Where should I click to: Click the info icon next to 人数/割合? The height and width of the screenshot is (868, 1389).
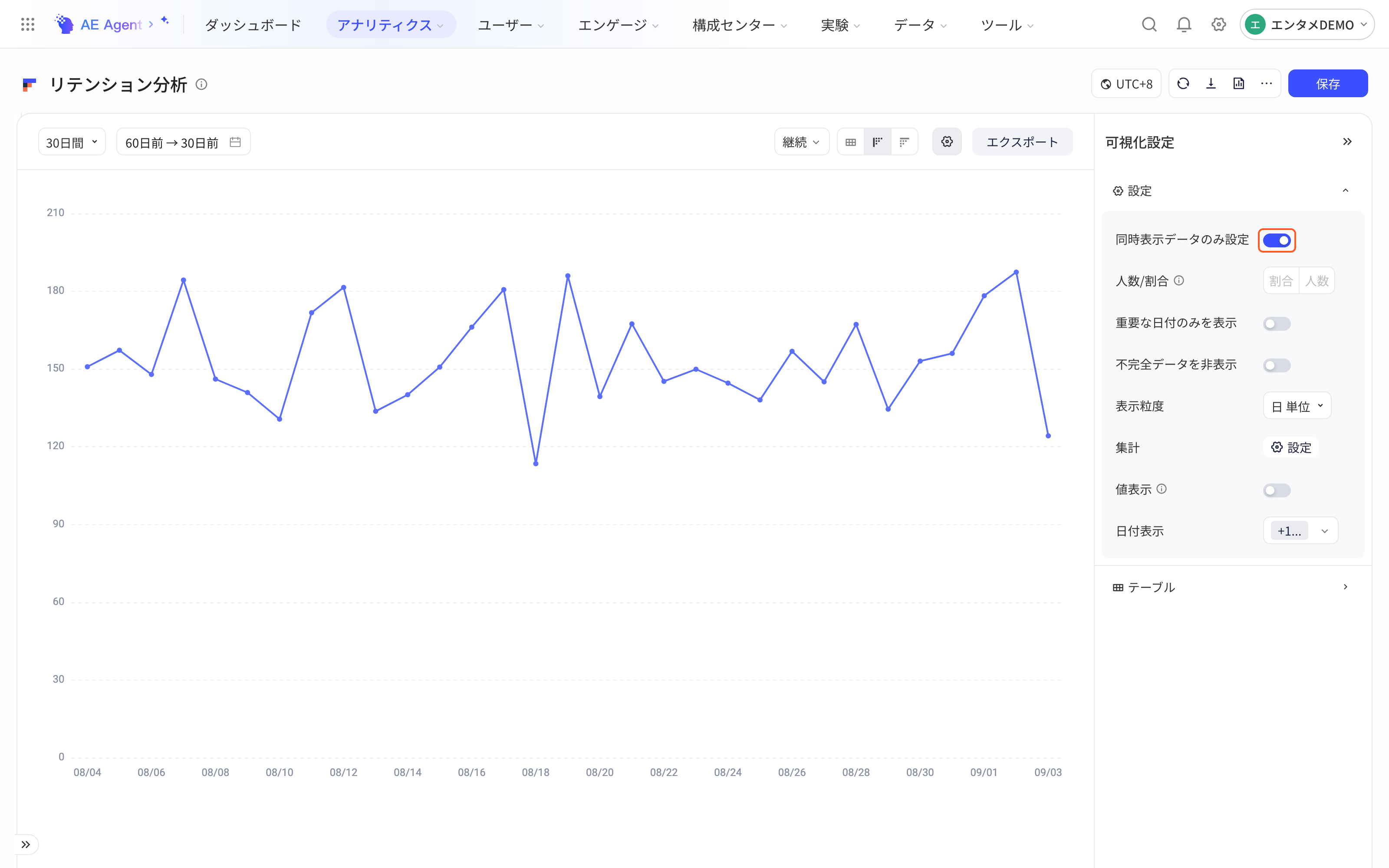point(1179,281)
